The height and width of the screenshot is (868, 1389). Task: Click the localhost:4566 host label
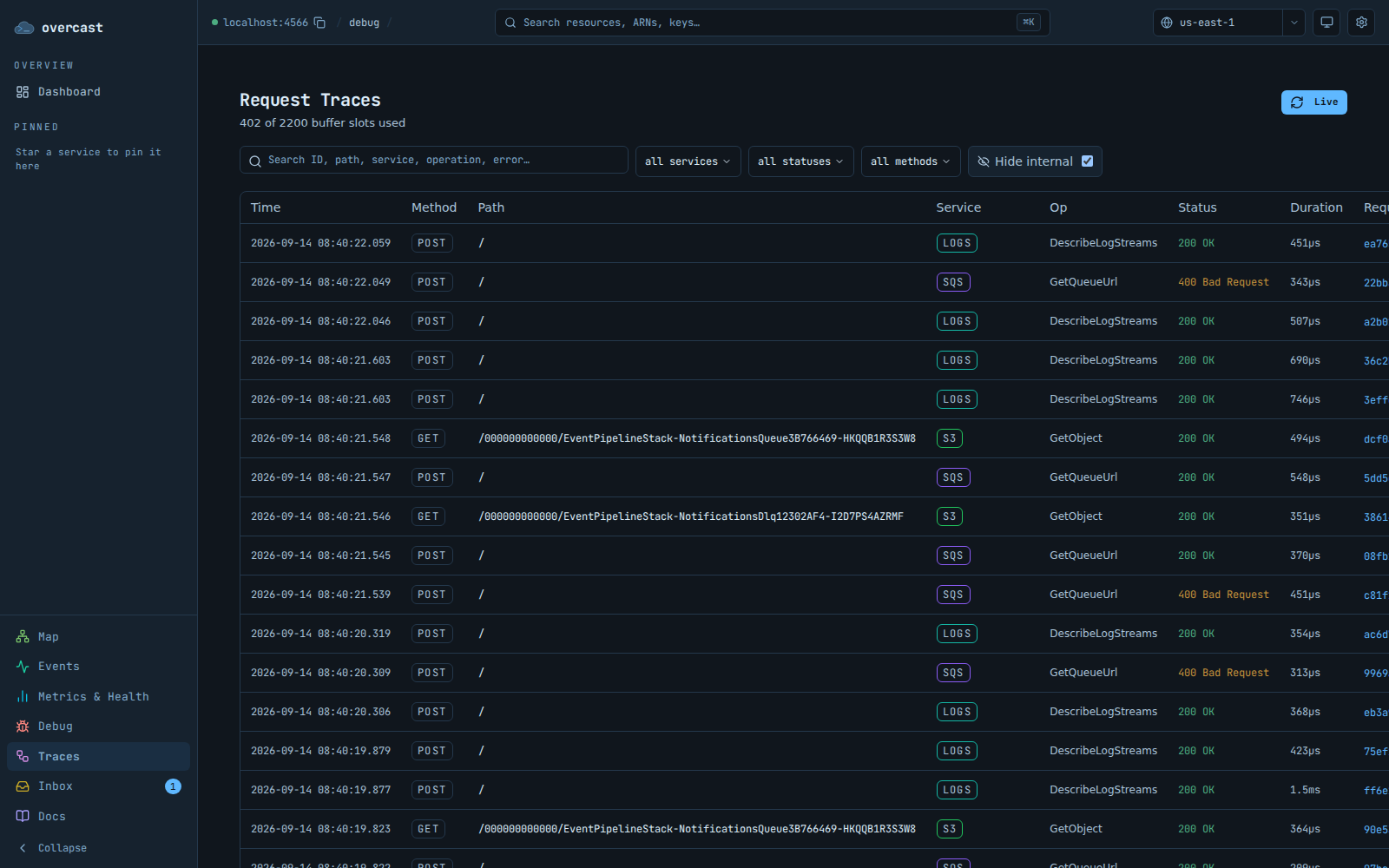pos(265,23)
